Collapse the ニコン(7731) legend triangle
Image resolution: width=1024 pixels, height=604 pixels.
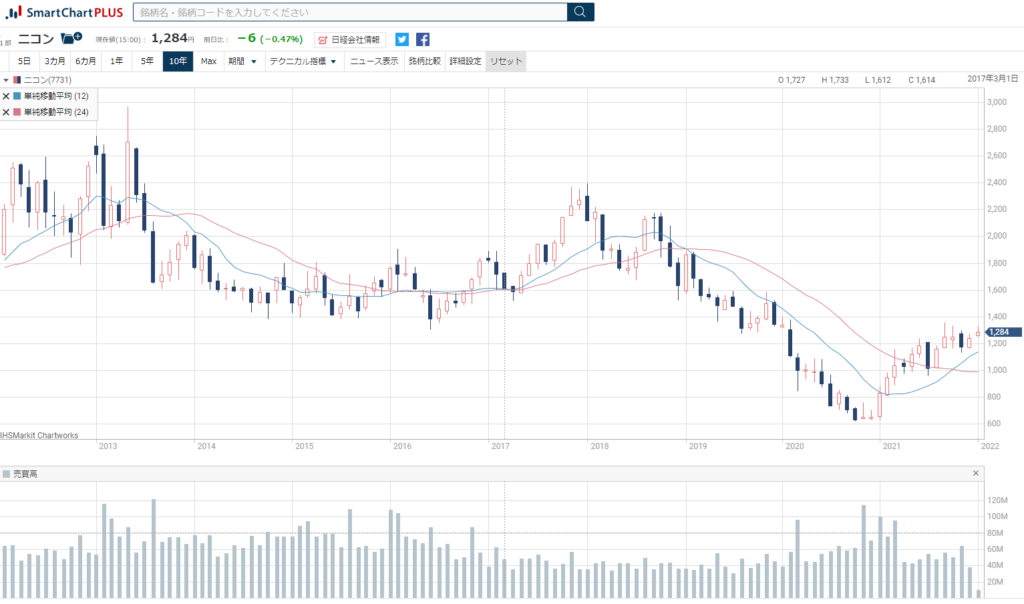[x=6, y=79]
